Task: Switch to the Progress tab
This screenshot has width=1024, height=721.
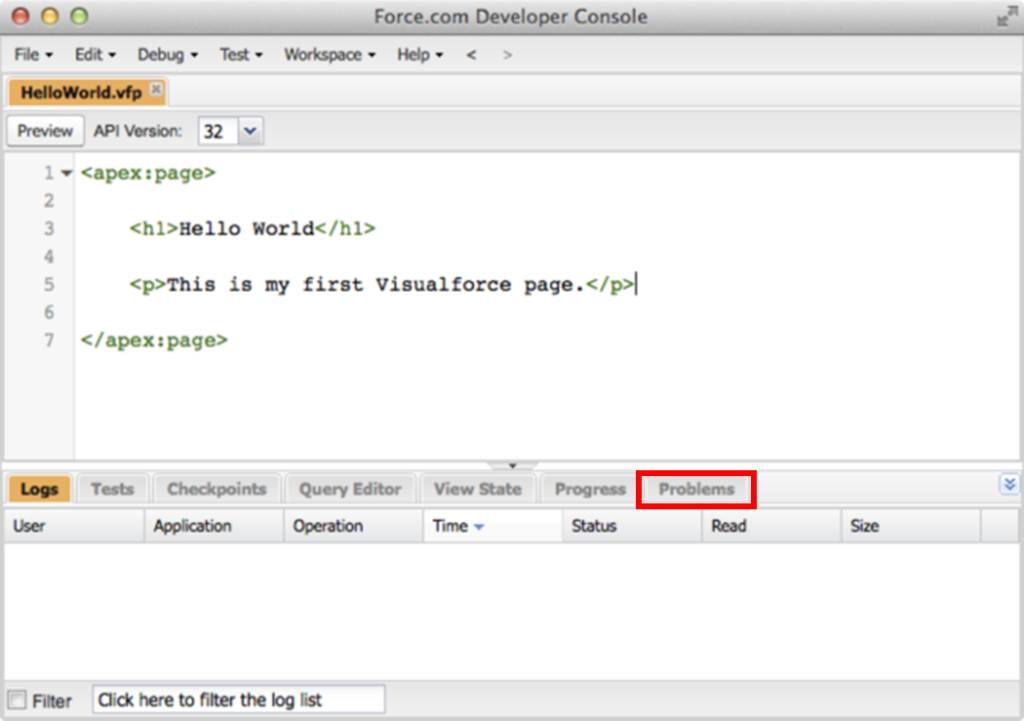Action: coord(590,489)
